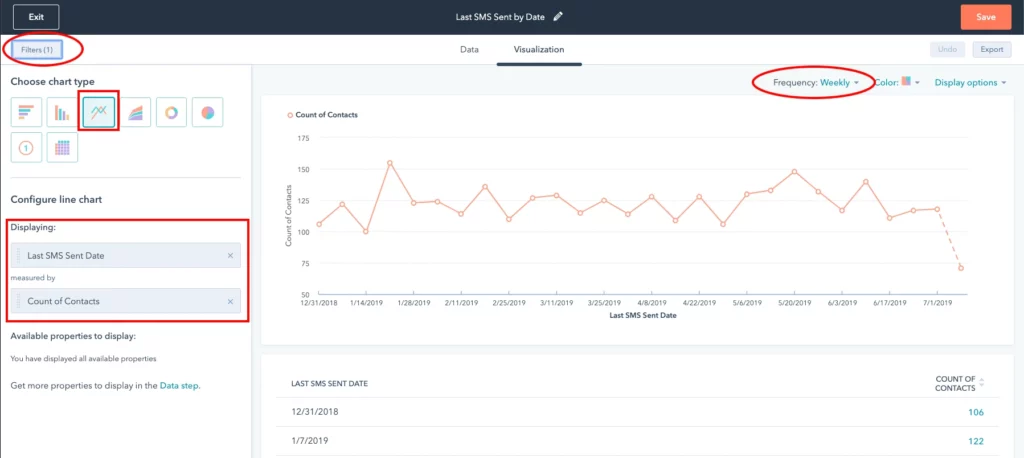The width and height of the screenshot is (1024, 458).
Task: Click the Last SMS Sent by Date title
Action: pyautogui.click(x=500, y=17)
